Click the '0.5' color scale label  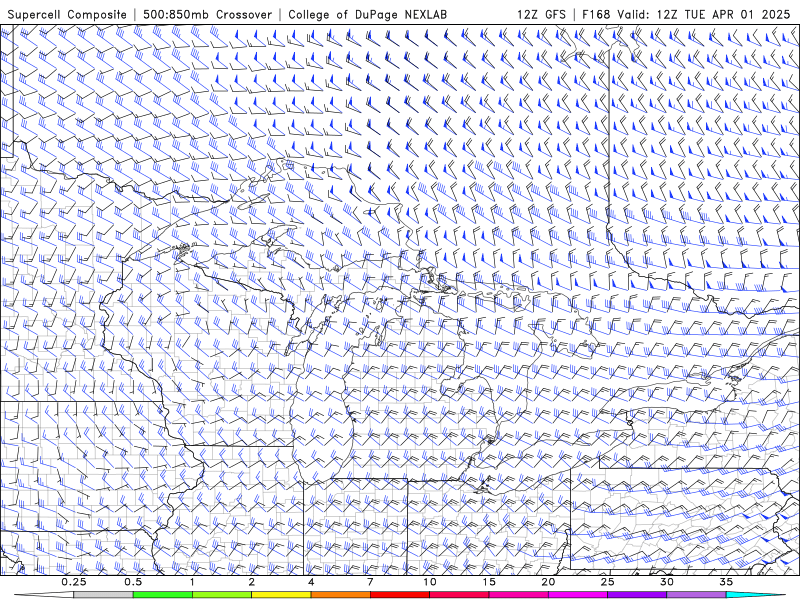[133, 582]
